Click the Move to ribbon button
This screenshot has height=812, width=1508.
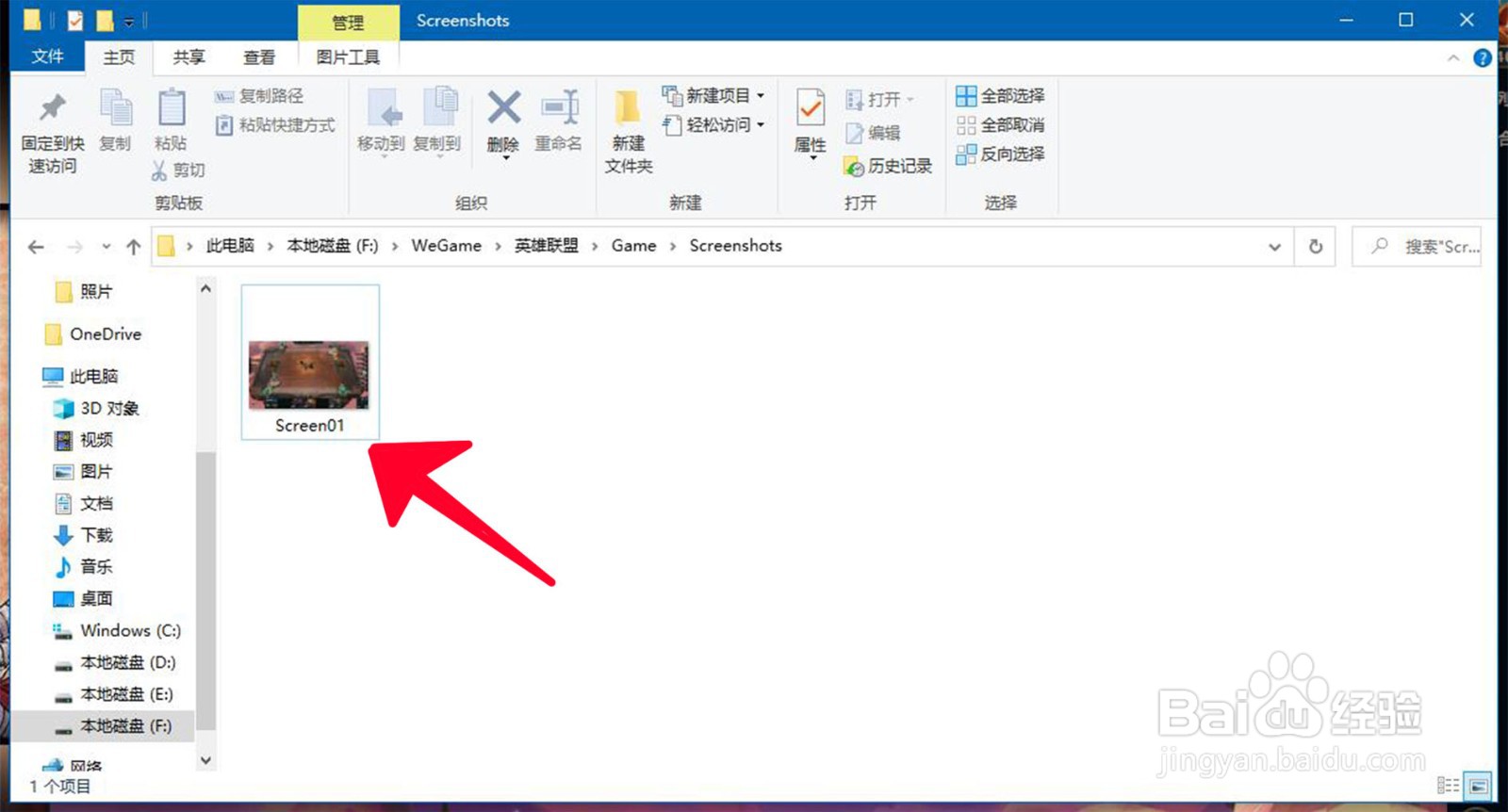(x=381, y=122)
